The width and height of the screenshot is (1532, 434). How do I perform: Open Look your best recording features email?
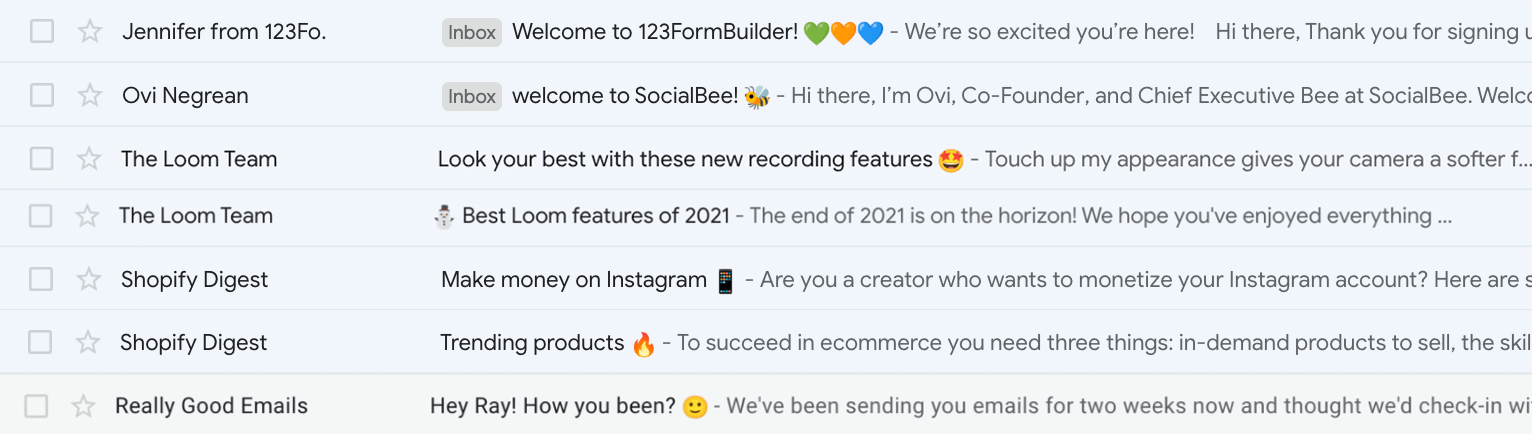click(x=684, y=159)
